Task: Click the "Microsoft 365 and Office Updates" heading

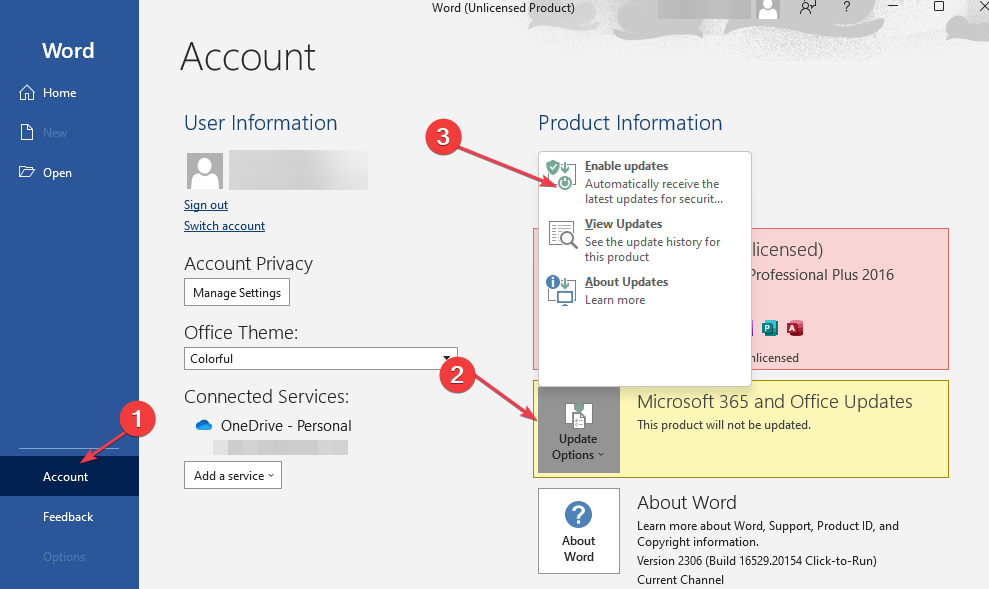Action: click(x=775, y=402)
